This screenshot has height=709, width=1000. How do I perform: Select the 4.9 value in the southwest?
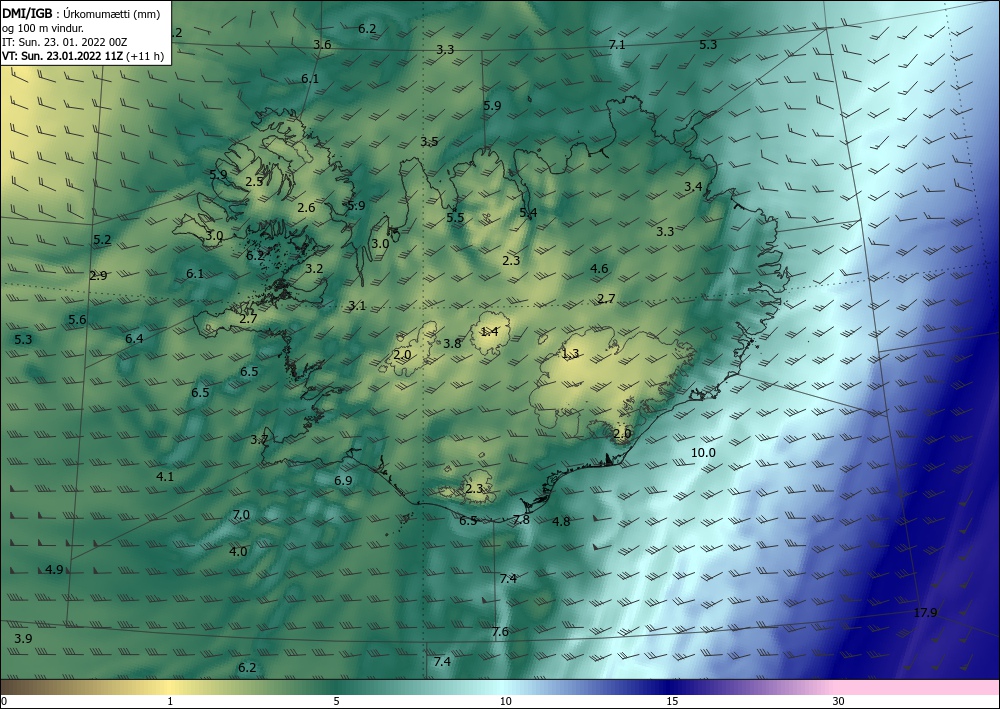pyautogui.click(x=54, y=569)
